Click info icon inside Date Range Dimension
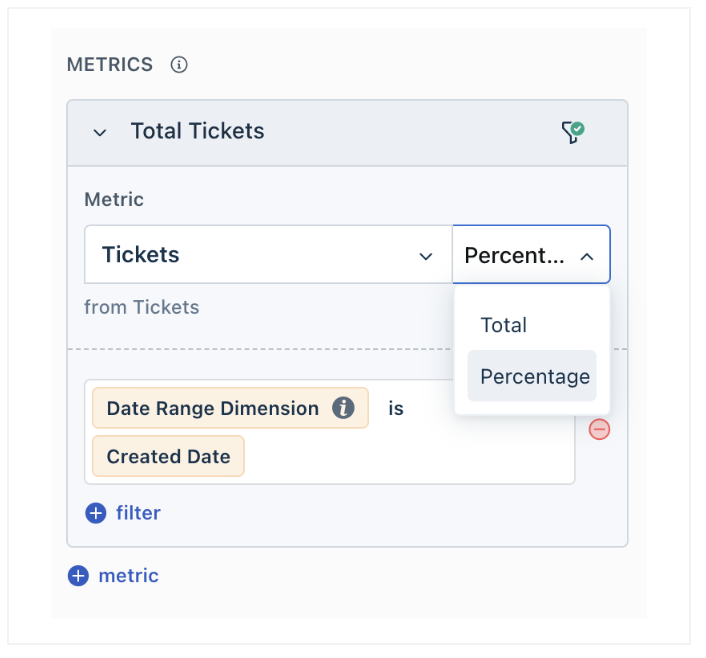Viewport: 706px width, 658px height. [x=343, y=408]
